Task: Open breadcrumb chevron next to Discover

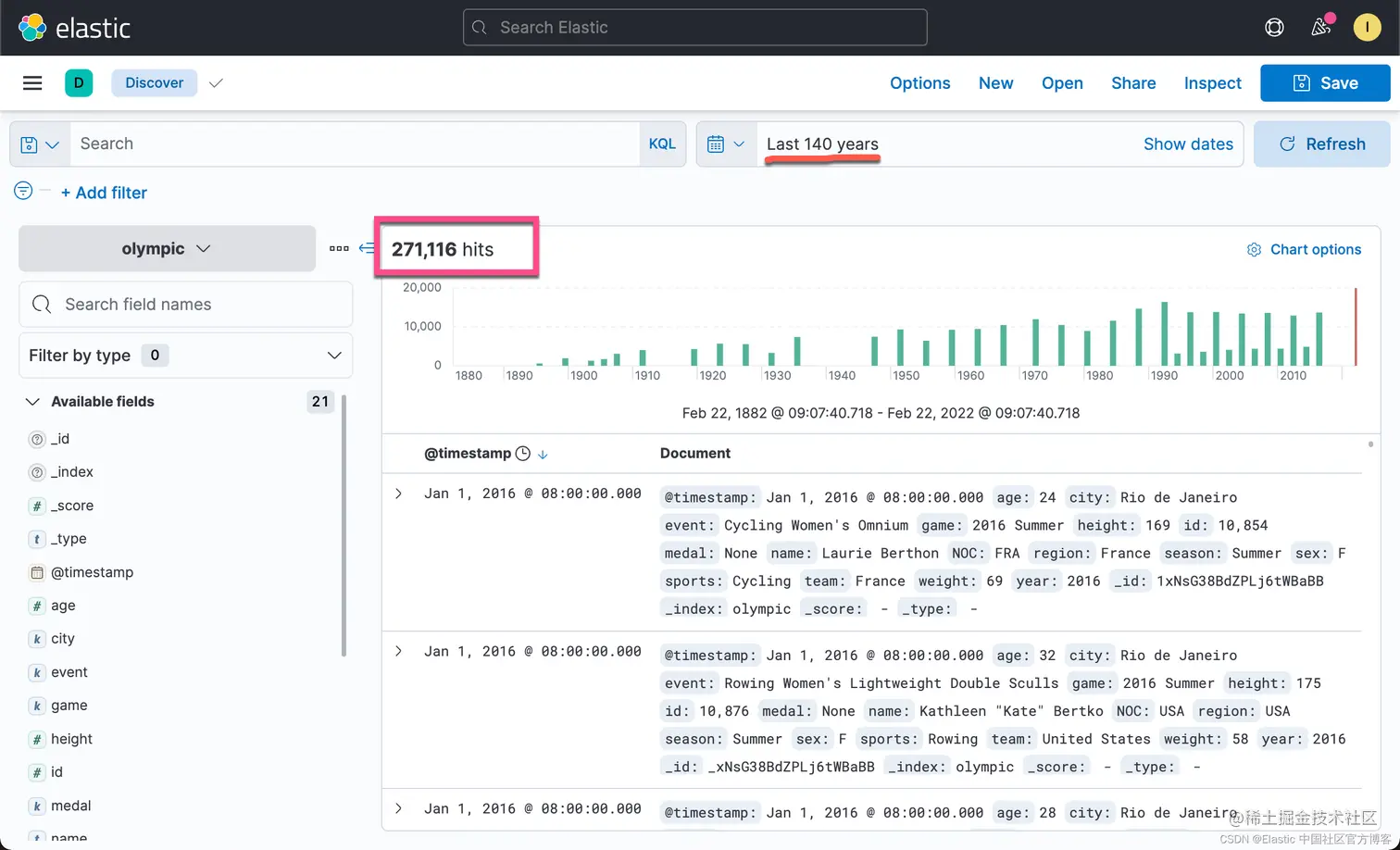Action: [216, 83]
